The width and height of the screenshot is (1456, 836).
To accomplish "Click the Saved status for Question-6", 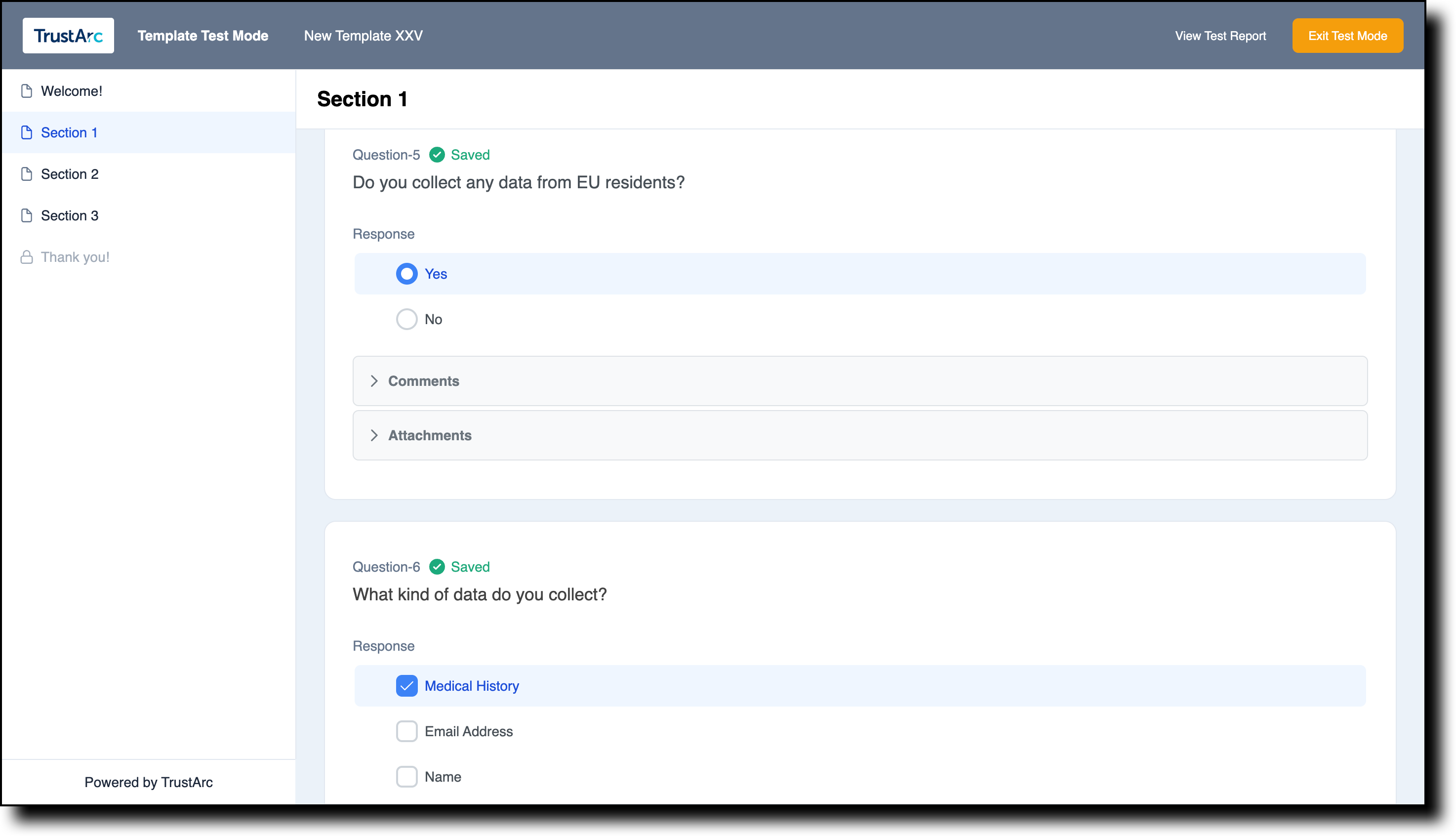I will tap(470, 567).
